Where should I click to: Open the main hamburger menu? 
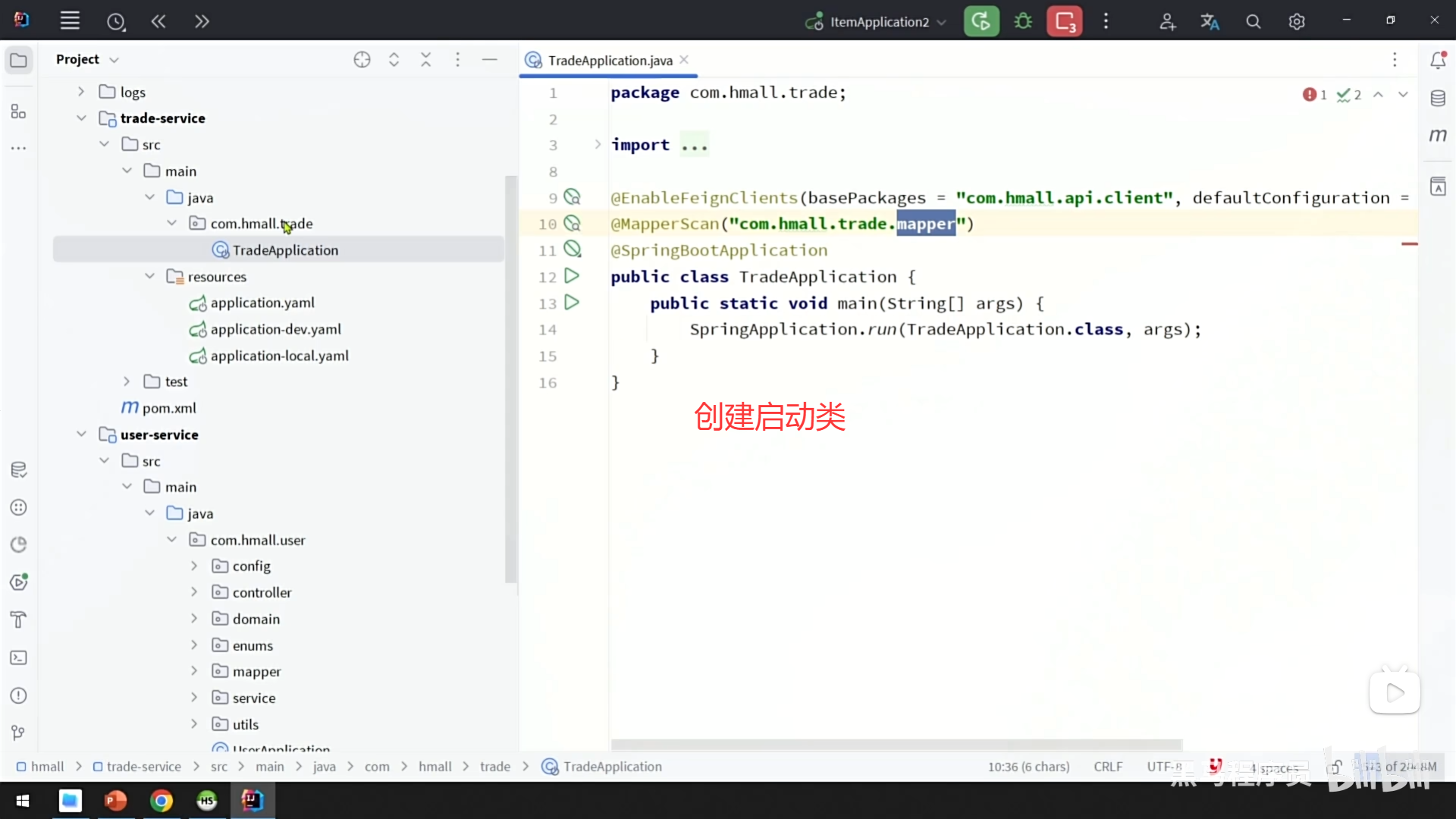point(70,21)
